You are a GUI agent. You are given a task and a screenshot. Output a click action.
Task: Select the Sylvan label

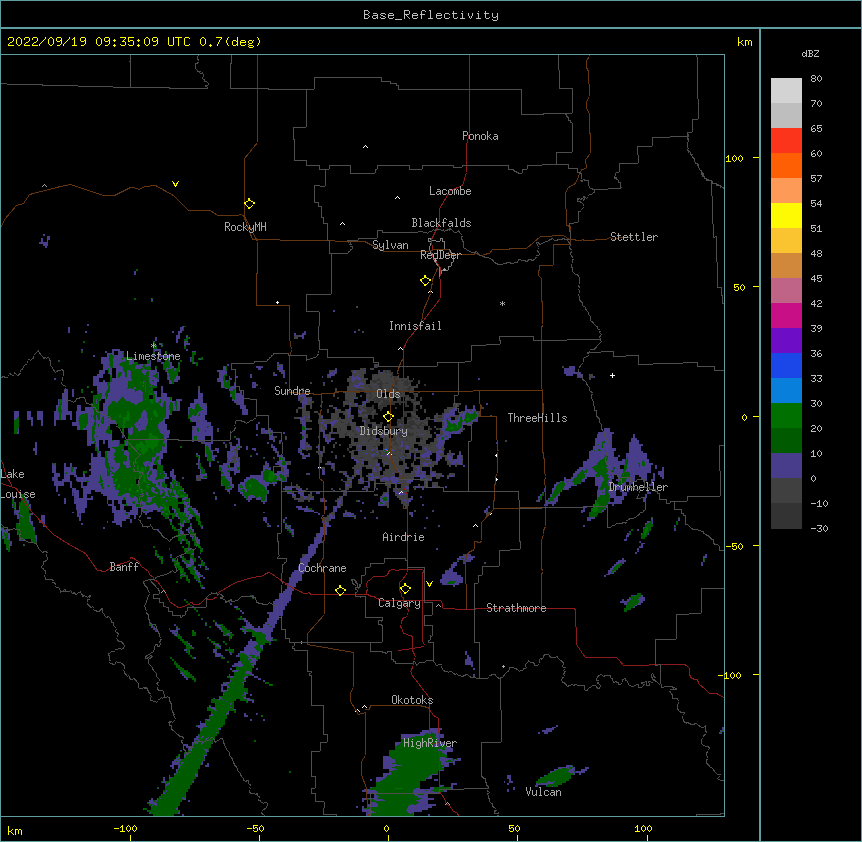pyautogui.click(x=390, y=245)
